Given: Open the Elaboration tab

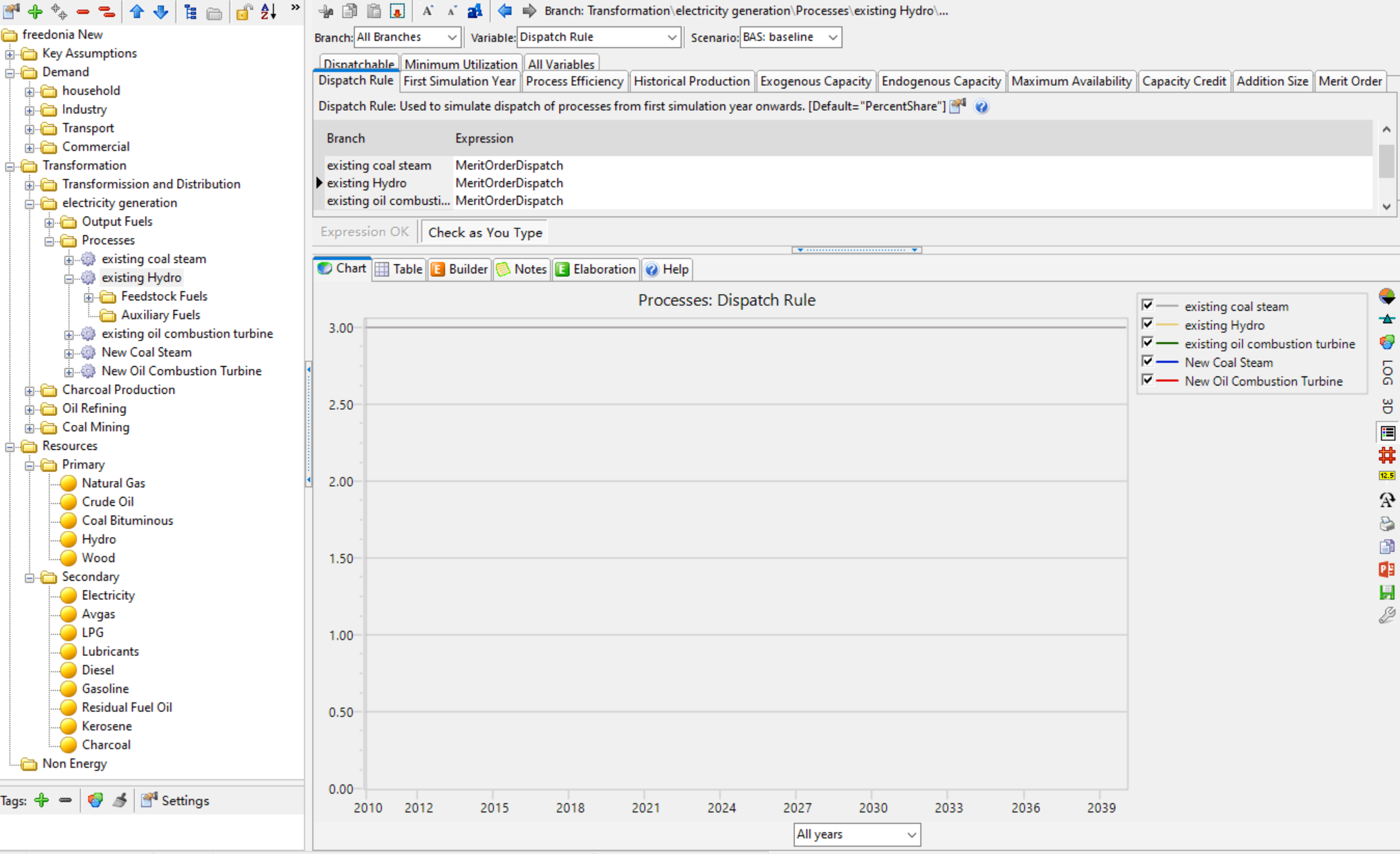Looking at the screenshot, I should click(x=596, y=269).
